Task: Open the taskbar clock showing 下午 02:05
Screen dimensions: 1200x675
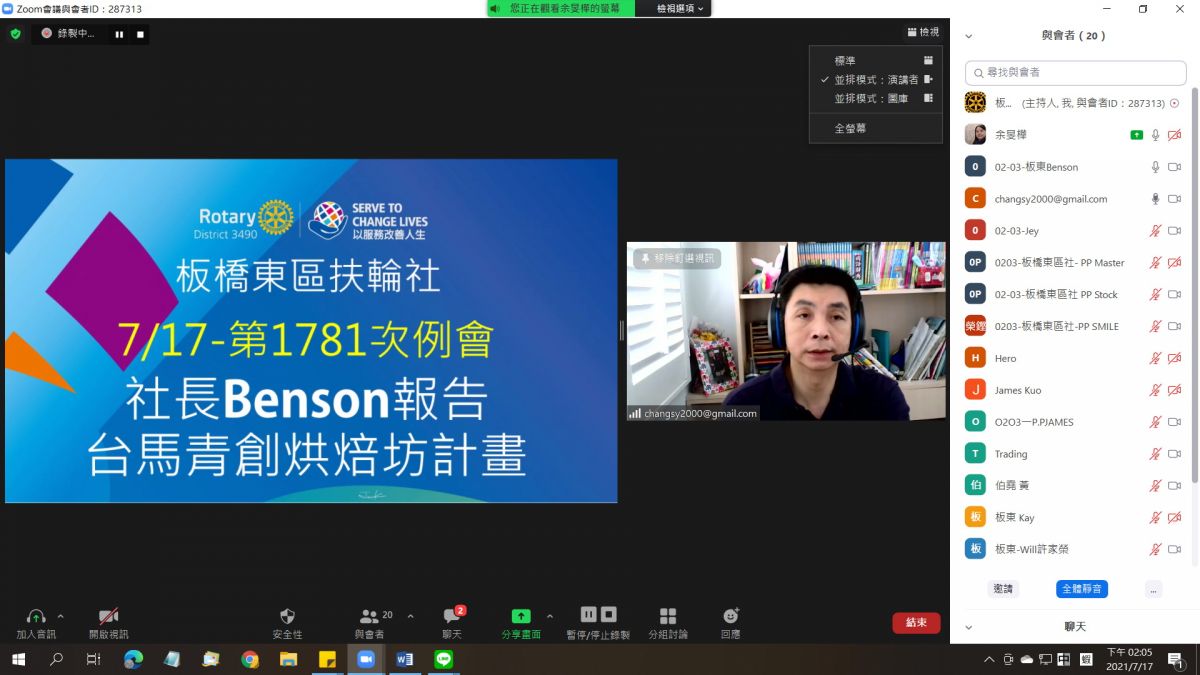Action: pos(1129,659)
